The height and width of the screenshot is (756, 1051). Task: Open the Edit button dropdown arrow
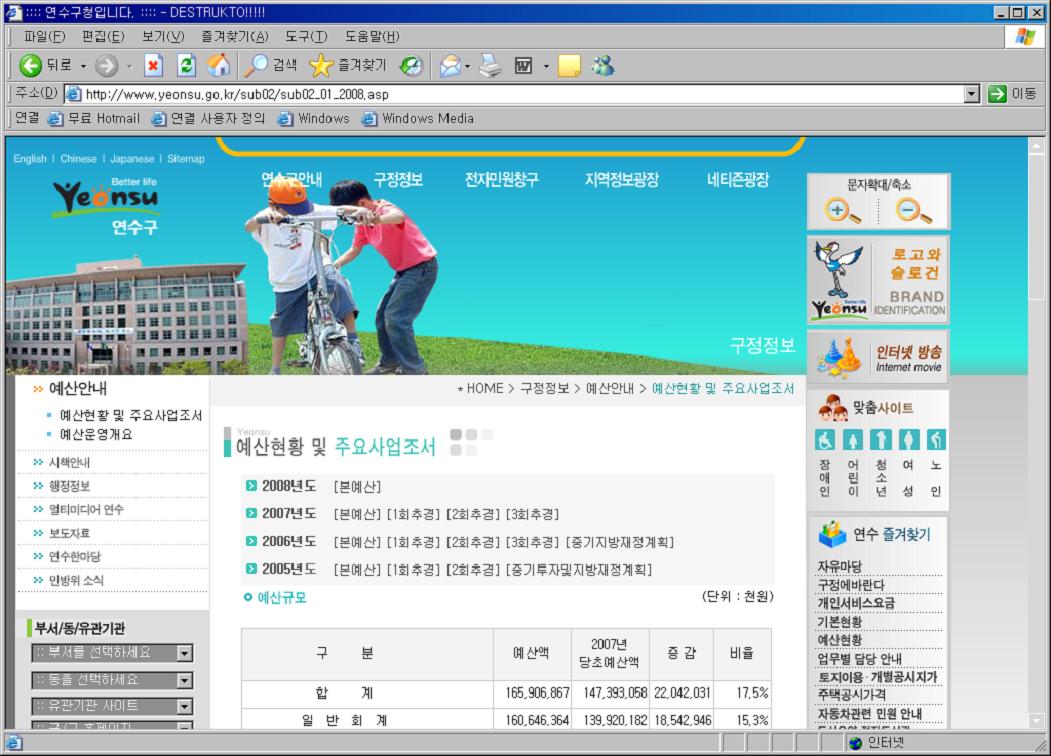pos(546,66)
